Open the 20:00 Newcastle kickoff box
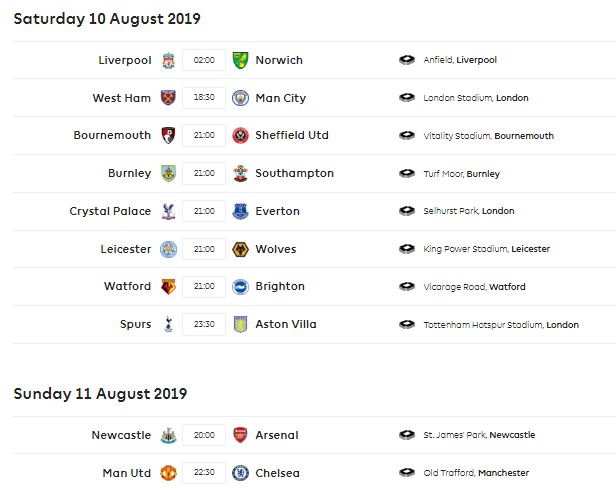616x490 pixels. (x=204, y=435)
